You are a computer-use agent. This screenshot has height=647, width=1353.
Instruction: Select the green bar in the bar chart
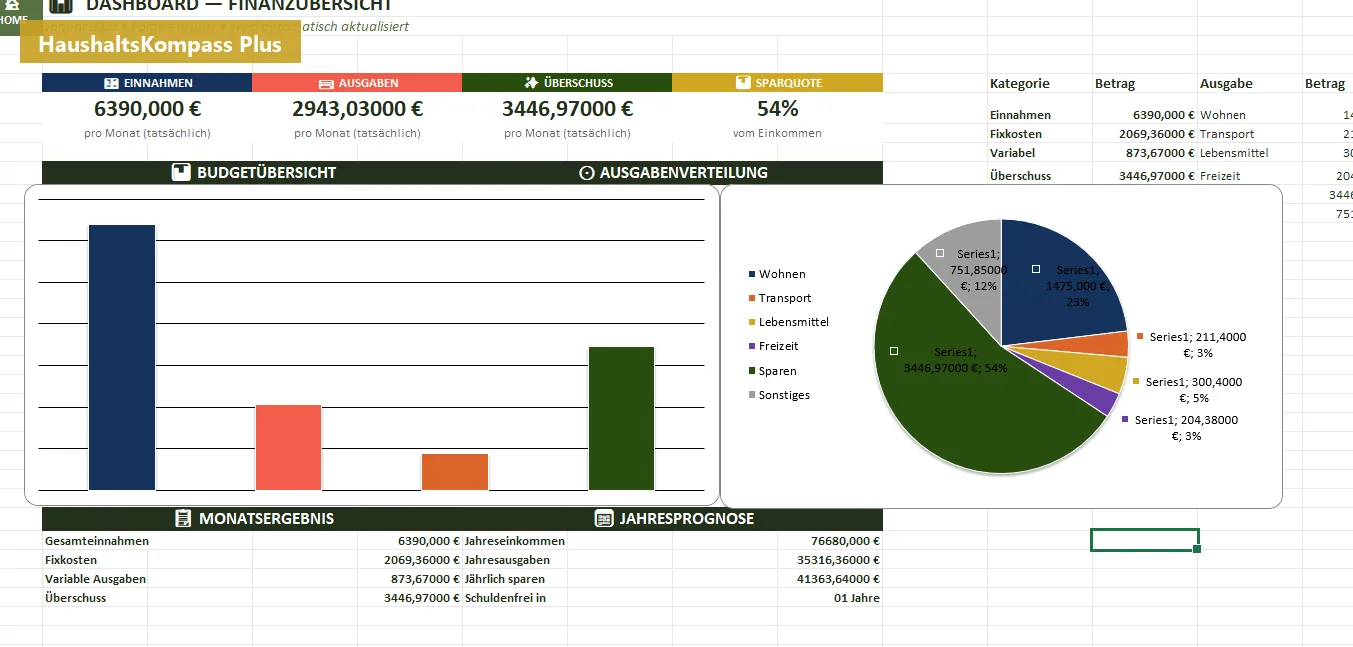tap(621, 419)
